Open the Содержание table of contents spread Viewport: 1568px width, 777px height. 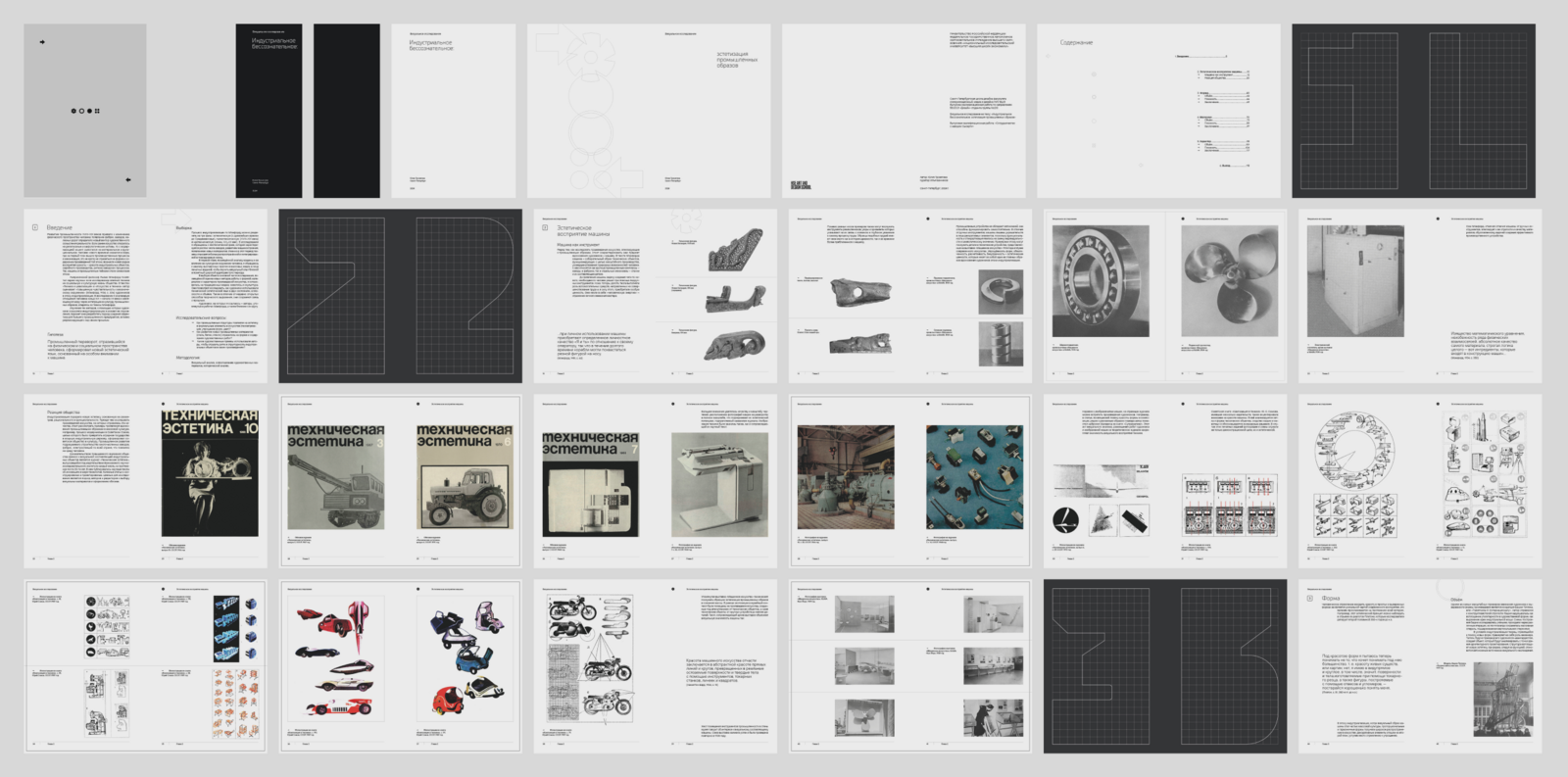click(1158, 111)
